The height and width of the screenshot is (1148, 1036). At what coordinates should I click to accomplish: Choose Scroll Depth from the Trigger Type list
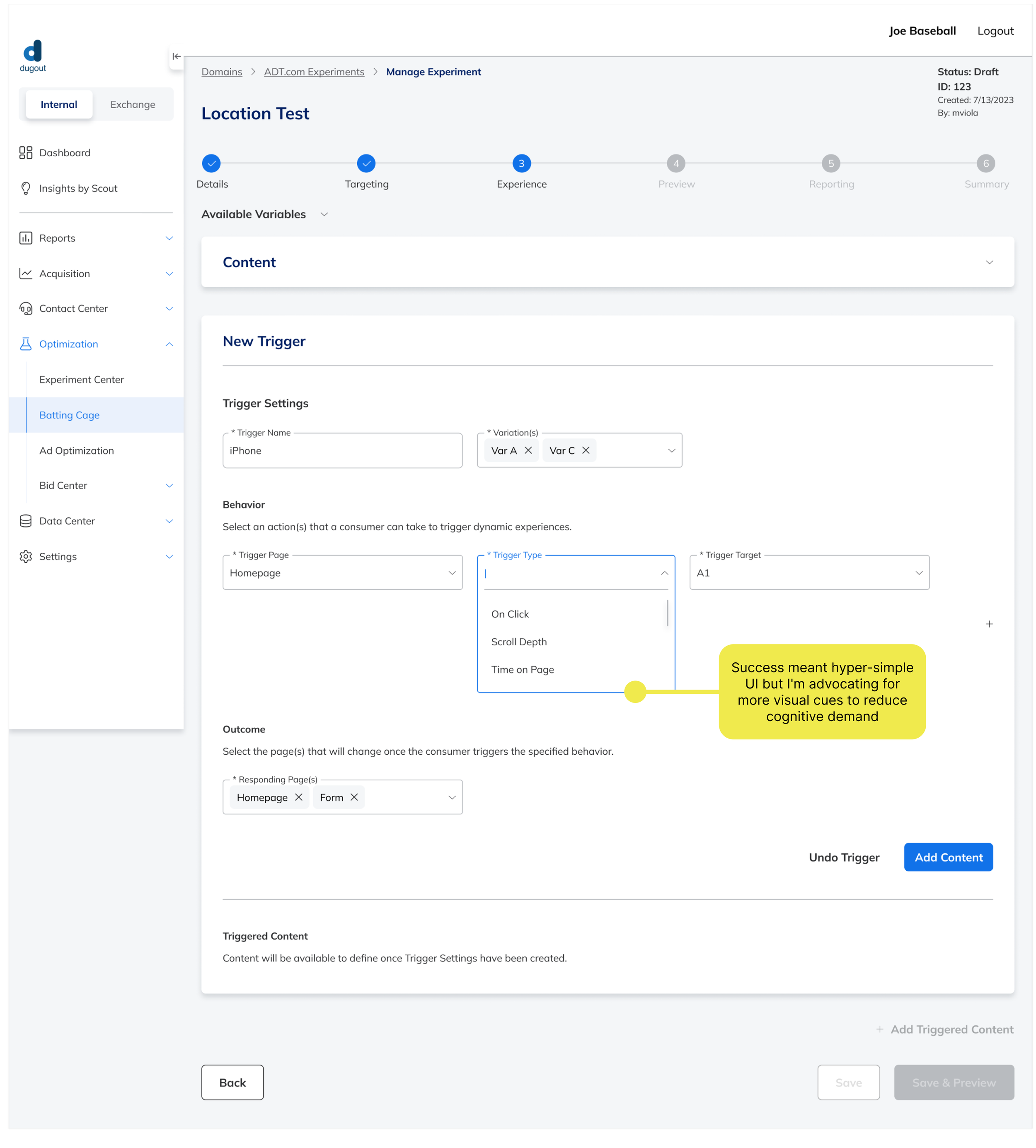point(518,642)
